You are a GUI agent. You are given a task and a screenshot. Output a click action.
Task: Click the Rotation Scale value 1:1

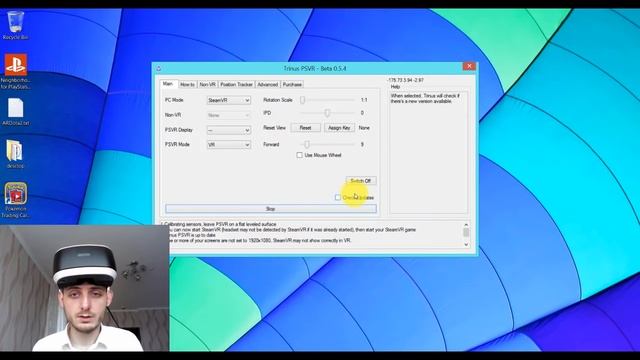coord(364,100)
